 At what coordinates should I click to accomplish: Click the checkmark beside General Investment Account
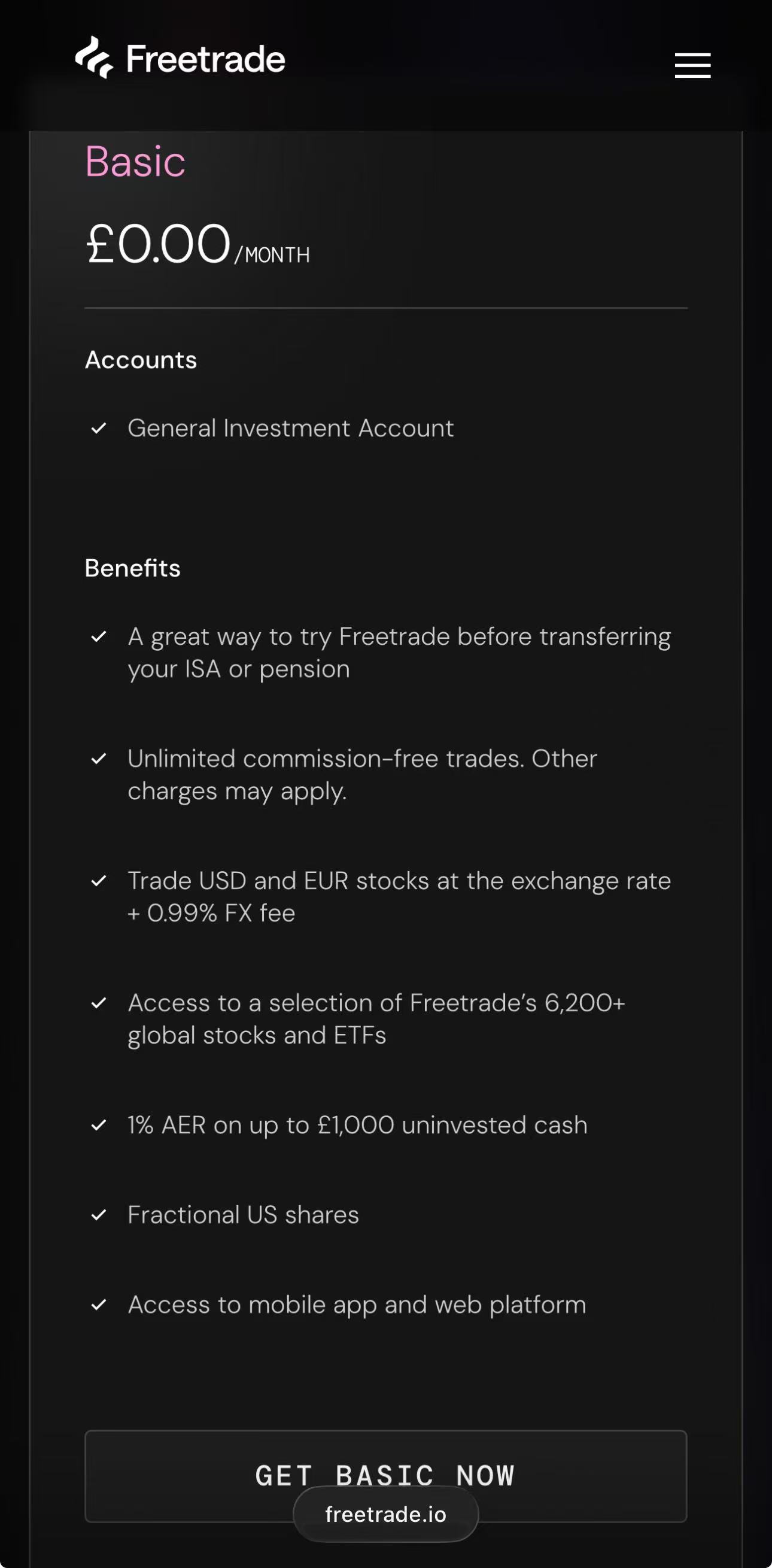pyautogui.click(x=99, y=429)
